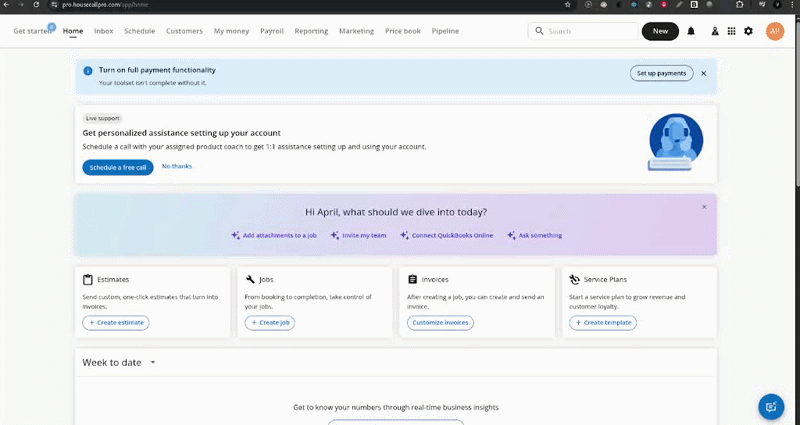The image size is (800, 425).
Task: Click the 'Live support' label
Action: 103,118
